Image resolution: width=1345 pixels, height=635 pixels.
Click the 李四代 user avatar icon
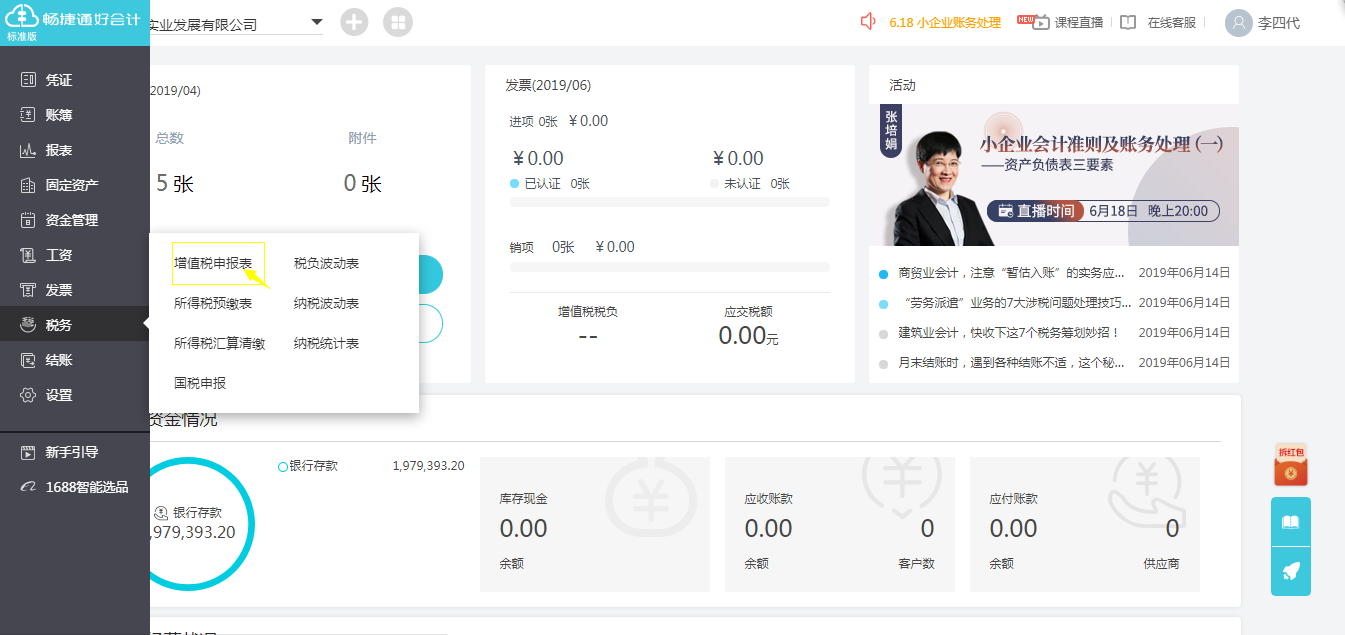tap(1239, 22)
